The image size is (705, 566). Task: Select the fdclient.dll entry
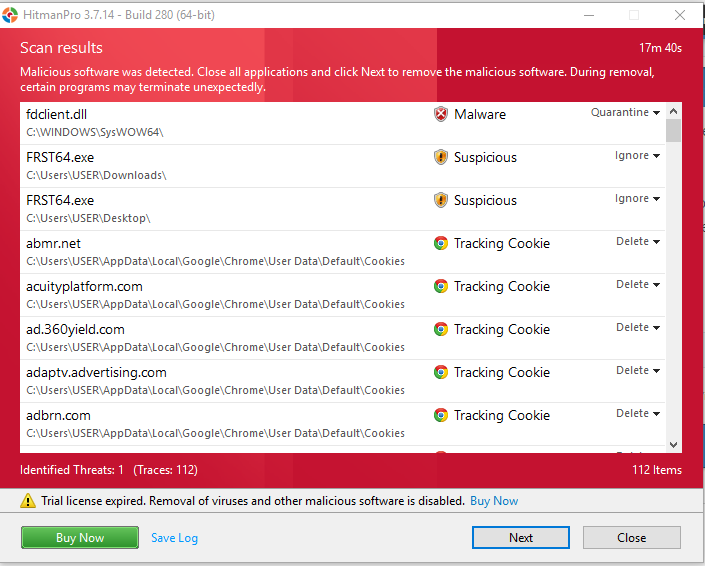[x=343, y=123]
